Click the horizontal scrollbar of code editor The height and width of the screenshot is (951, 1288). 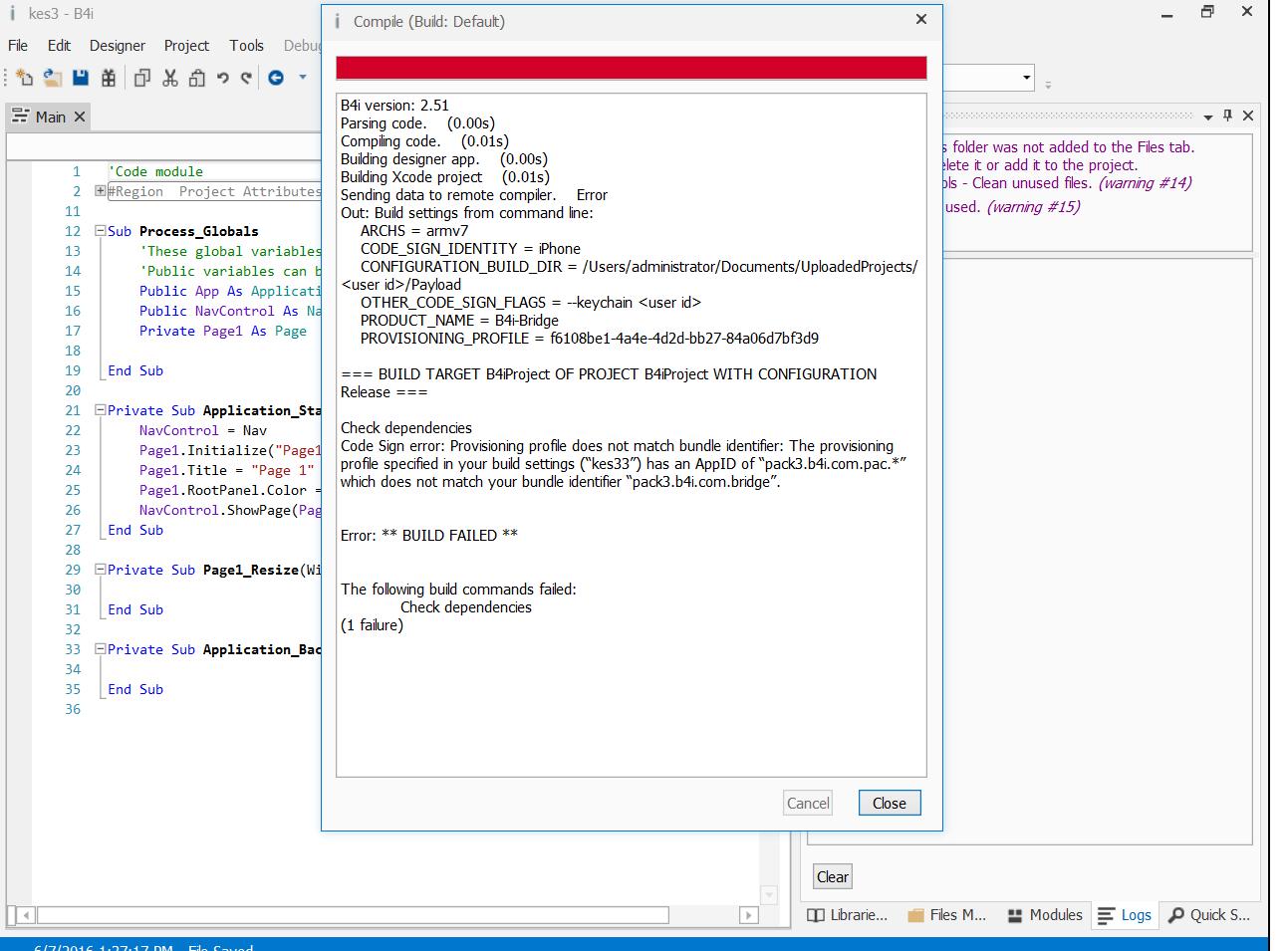354,915
